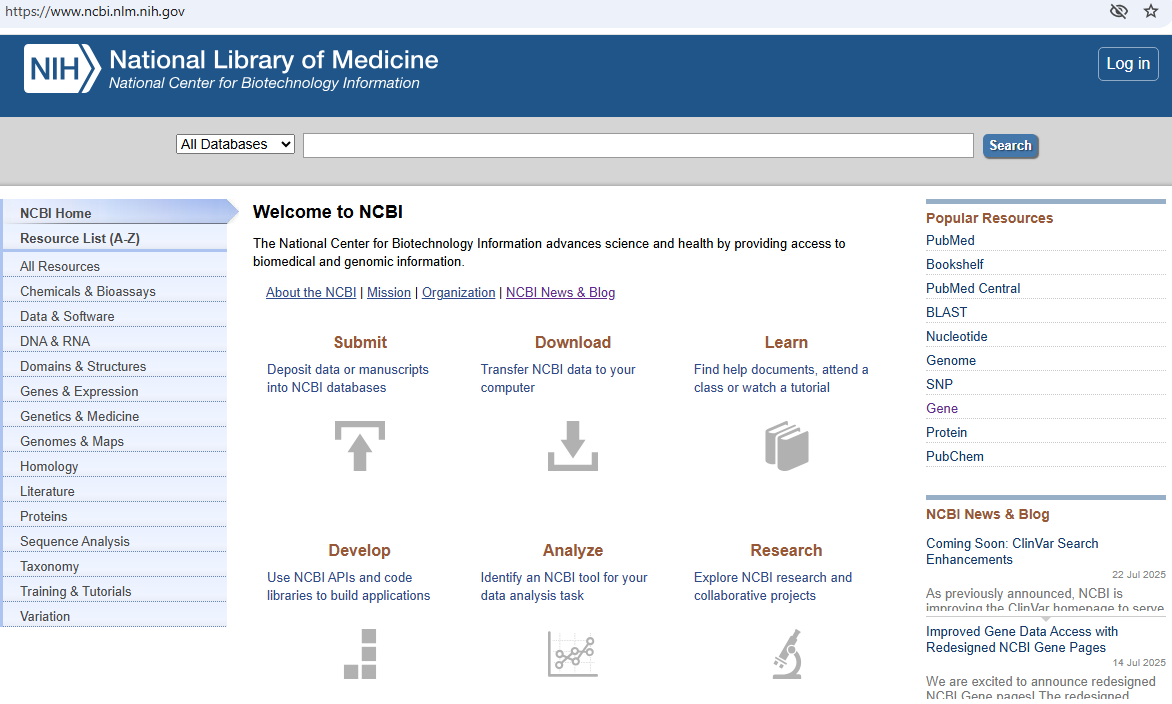Open the All Databases dropdown
This screenshot has height=704, width=1172.
(x=235, y=144)
